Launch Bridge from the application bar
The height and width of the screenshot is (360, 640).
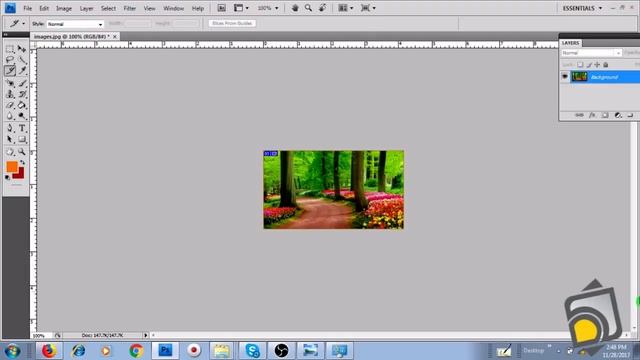(221, 8)
